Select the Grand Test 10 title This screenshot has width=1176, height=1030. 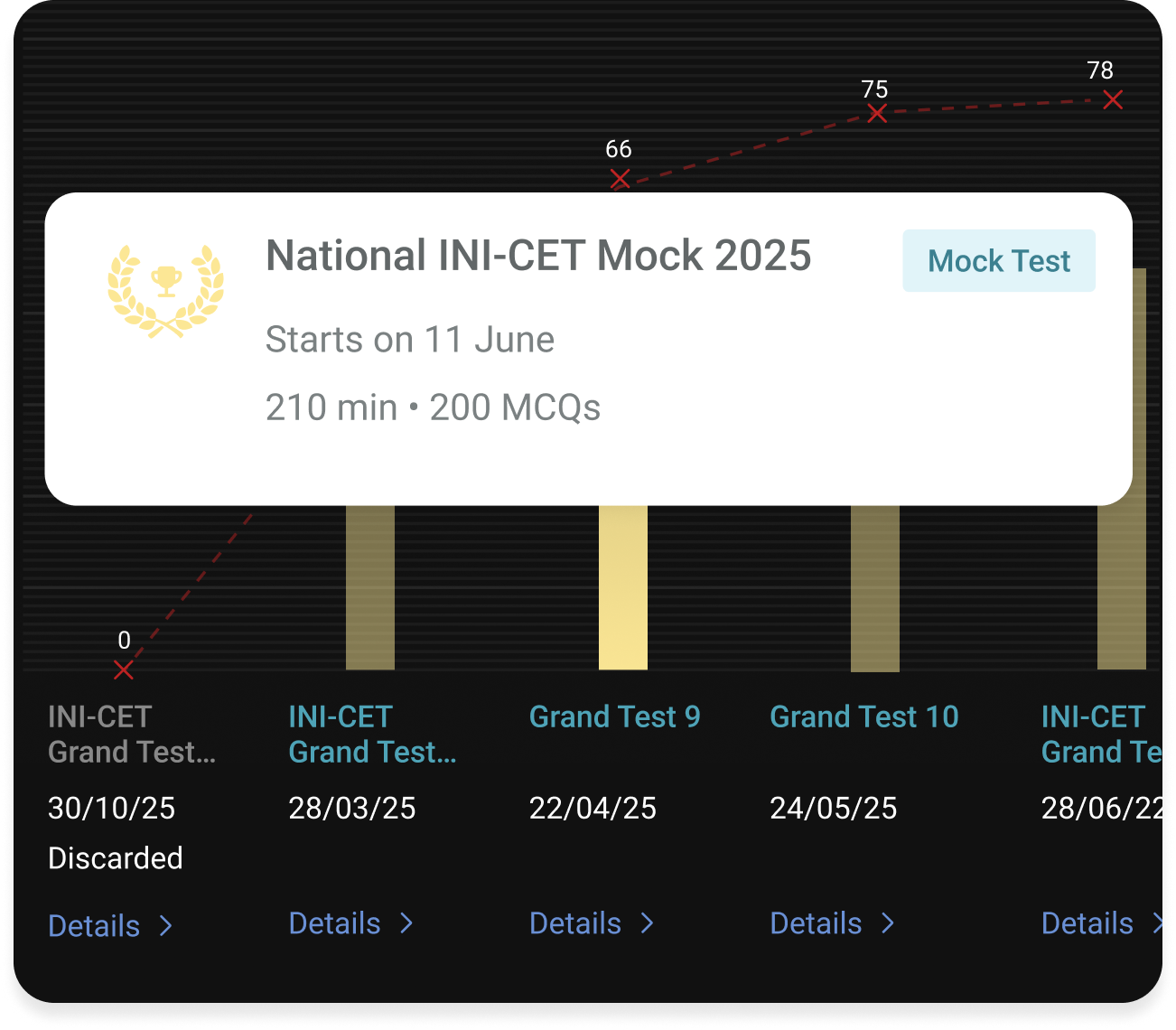(x=863, y=716)
